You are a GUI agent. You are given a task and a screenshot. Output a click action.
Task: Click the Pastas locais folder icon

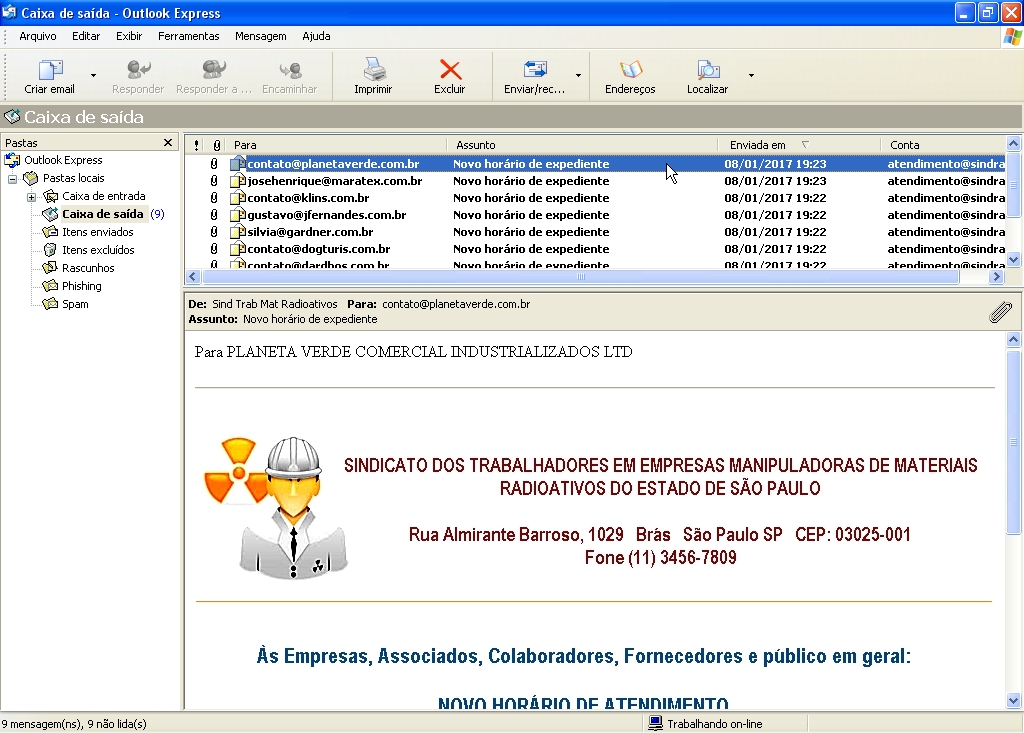pos(31,178)
